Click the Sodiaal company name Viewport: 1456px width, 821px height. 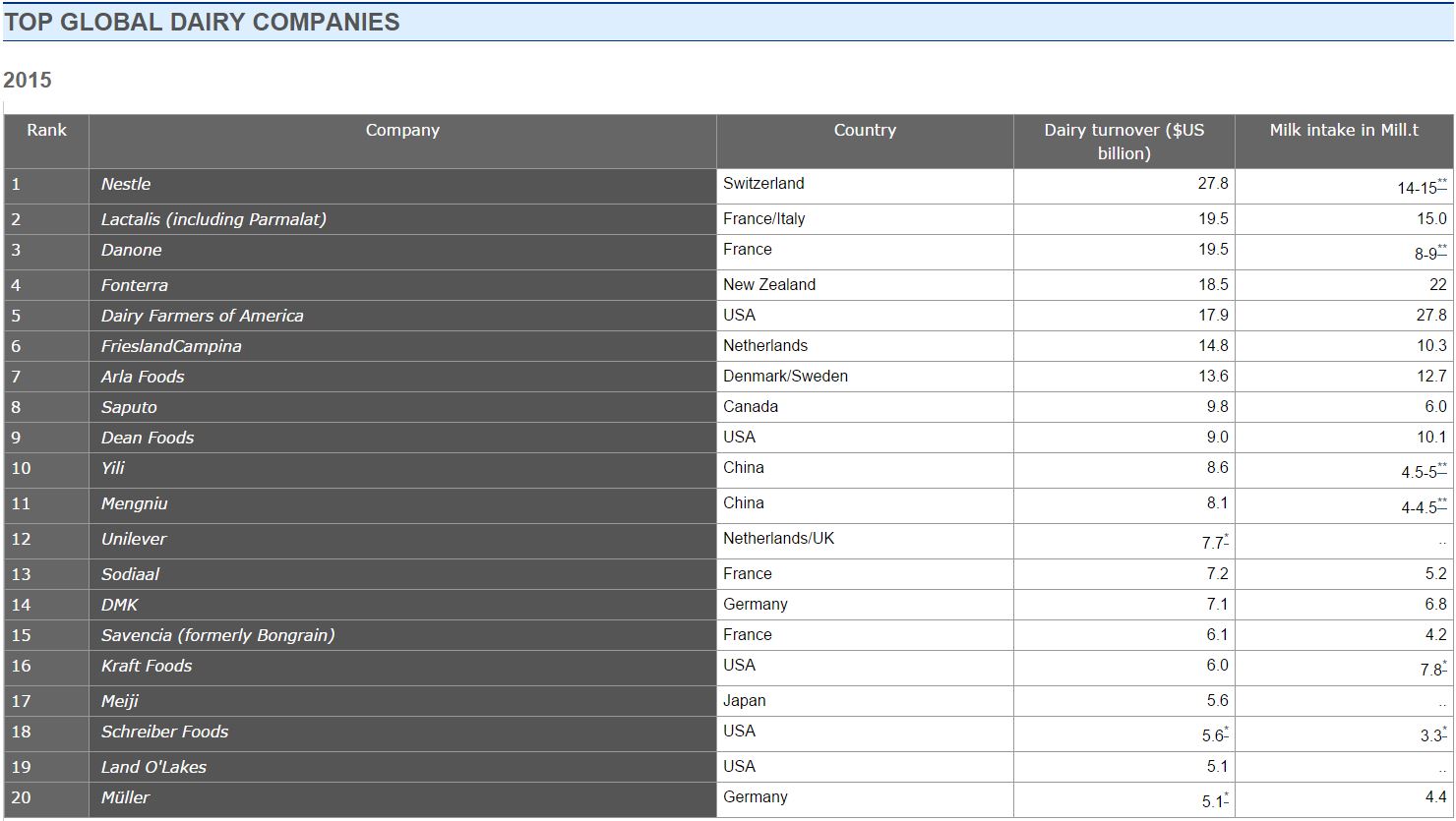130,575
